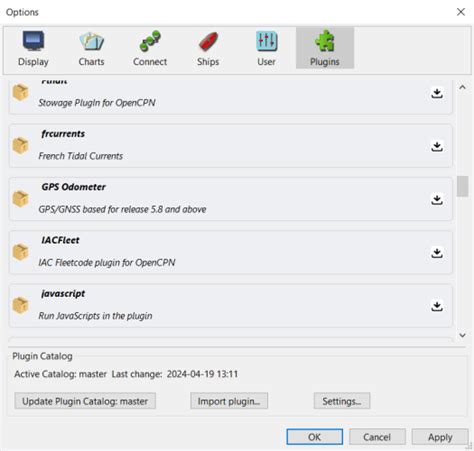Click the Cancel button
474x451 pixels.
tap(377, 437)
